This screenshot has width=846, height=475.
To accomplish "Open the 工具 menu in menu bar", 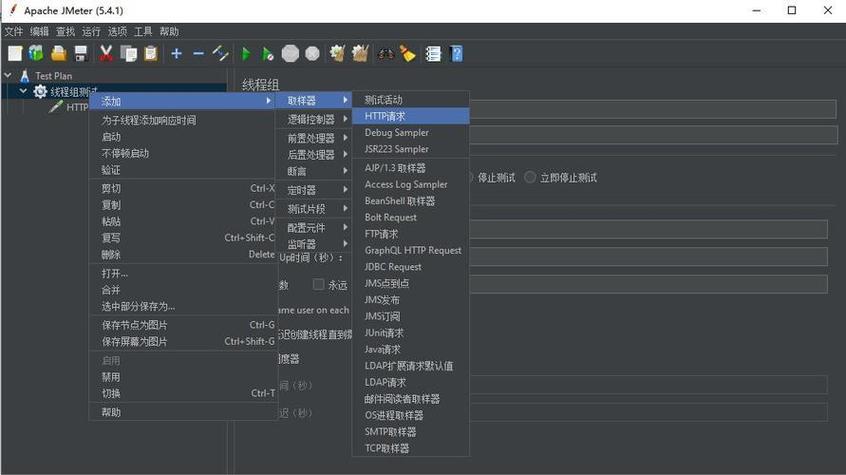I will click(143, 31).
